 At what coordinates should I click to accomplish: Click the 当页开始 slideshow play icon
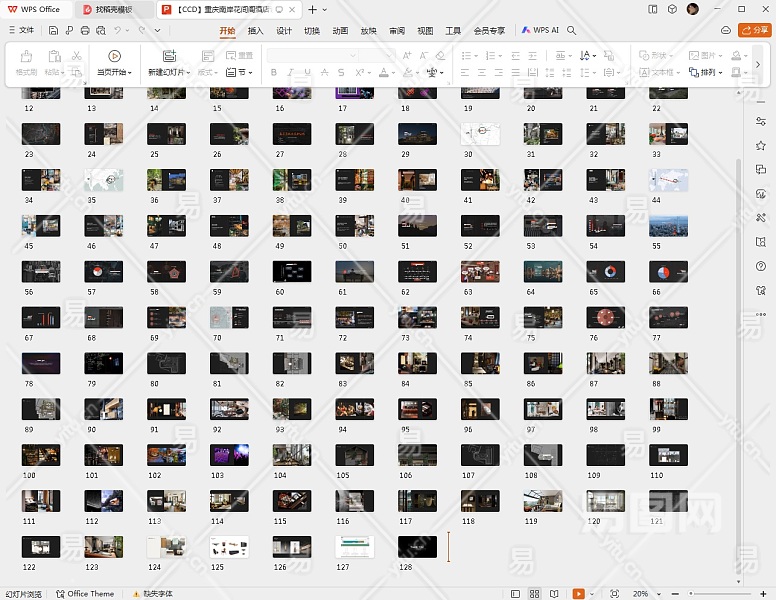point(114,56)
